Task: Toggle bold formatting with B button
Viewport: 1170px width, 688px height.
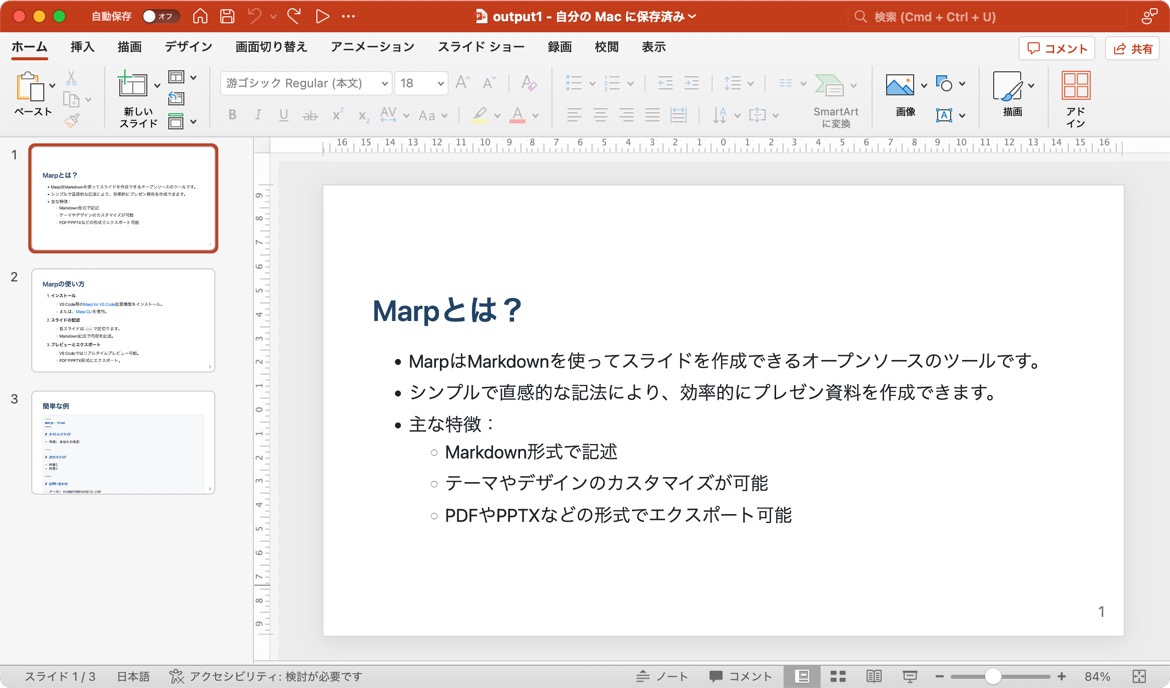Action: pos(232,115)
